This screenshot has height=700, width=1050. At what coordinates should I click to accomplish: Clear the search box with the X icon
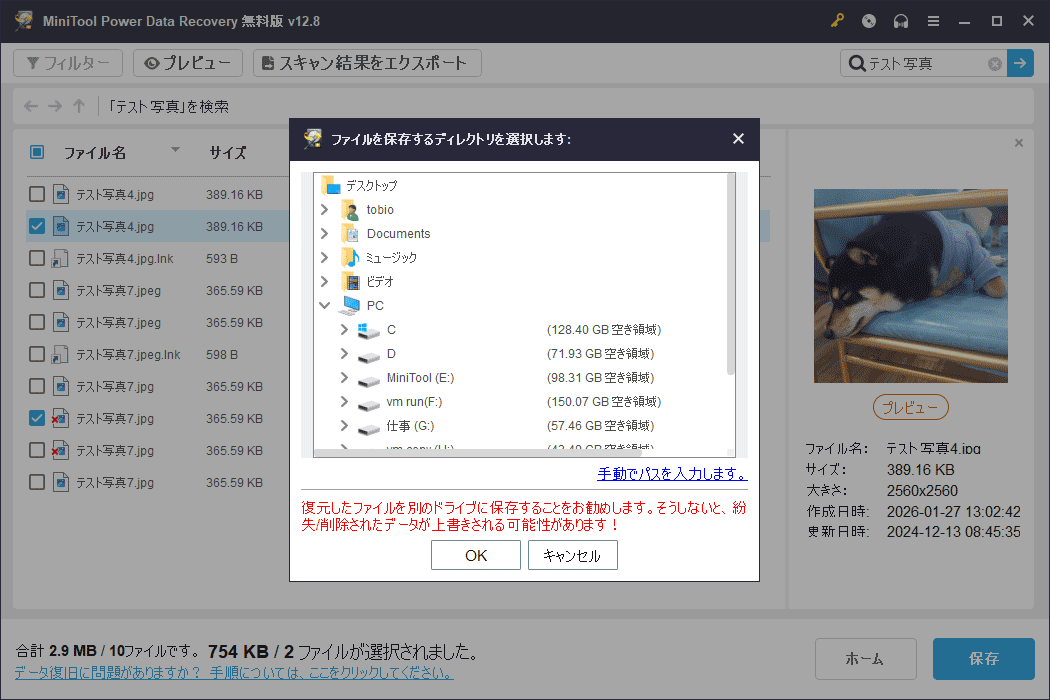coord(994,63)
